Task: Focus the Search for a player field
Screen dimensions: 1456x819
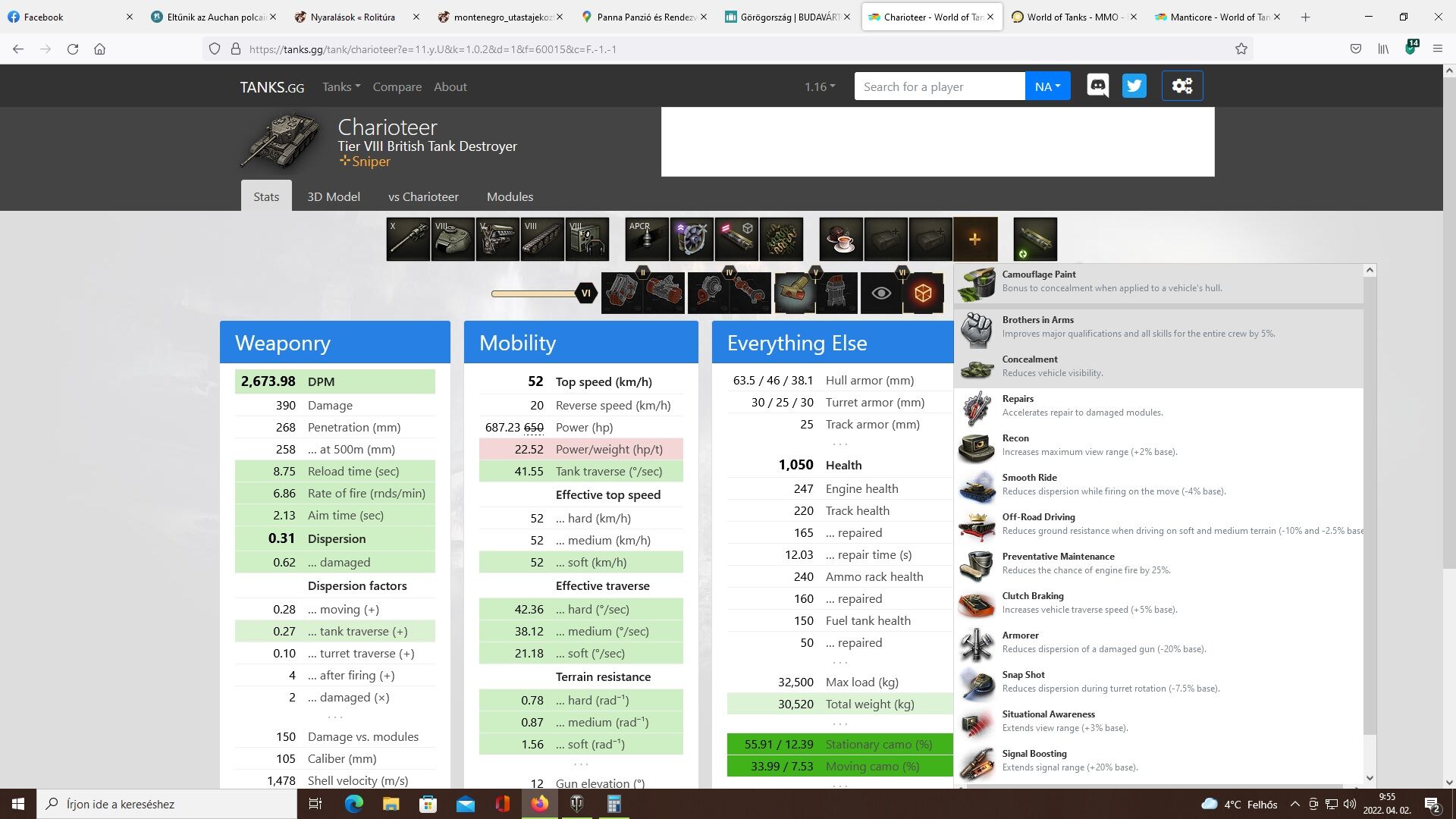Action: pyautogui.click(x=940, y=86)
